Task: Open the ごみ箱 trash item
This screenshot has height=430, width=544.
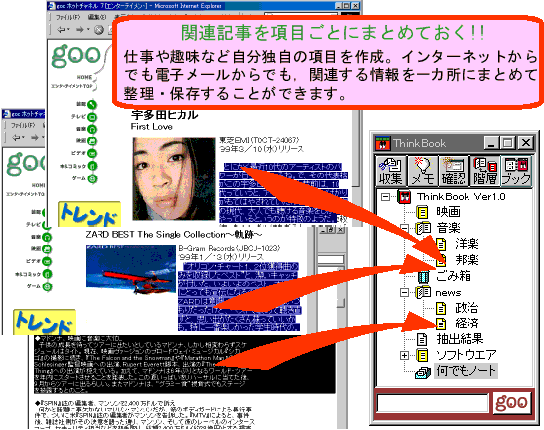Action: (444, 276)
